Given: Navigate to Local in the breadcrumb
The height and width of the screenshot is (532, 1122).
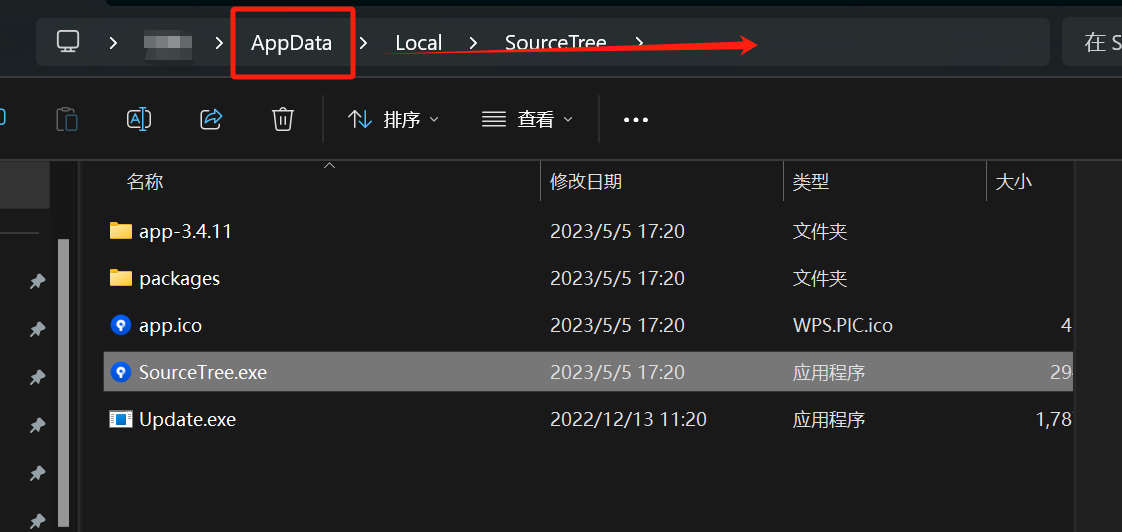Looking at the screenshot, I should coord(418,43).
